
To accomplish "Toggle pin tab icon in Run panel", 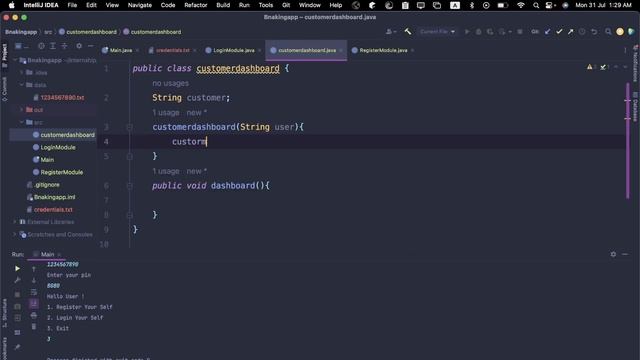I will (x=17, y=347).
